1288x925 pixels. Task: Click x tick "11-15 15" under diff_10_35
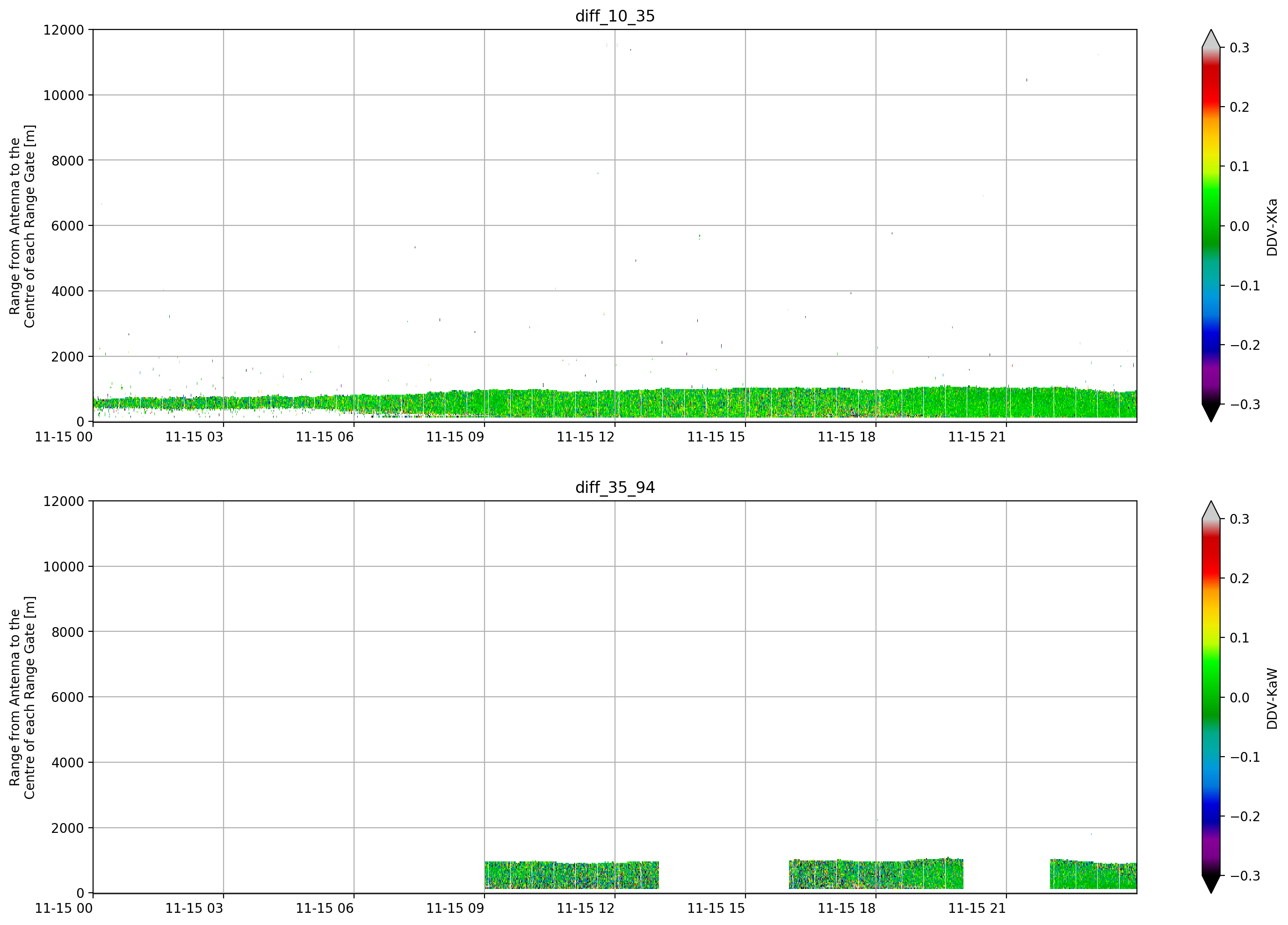[x=716, y=437]
